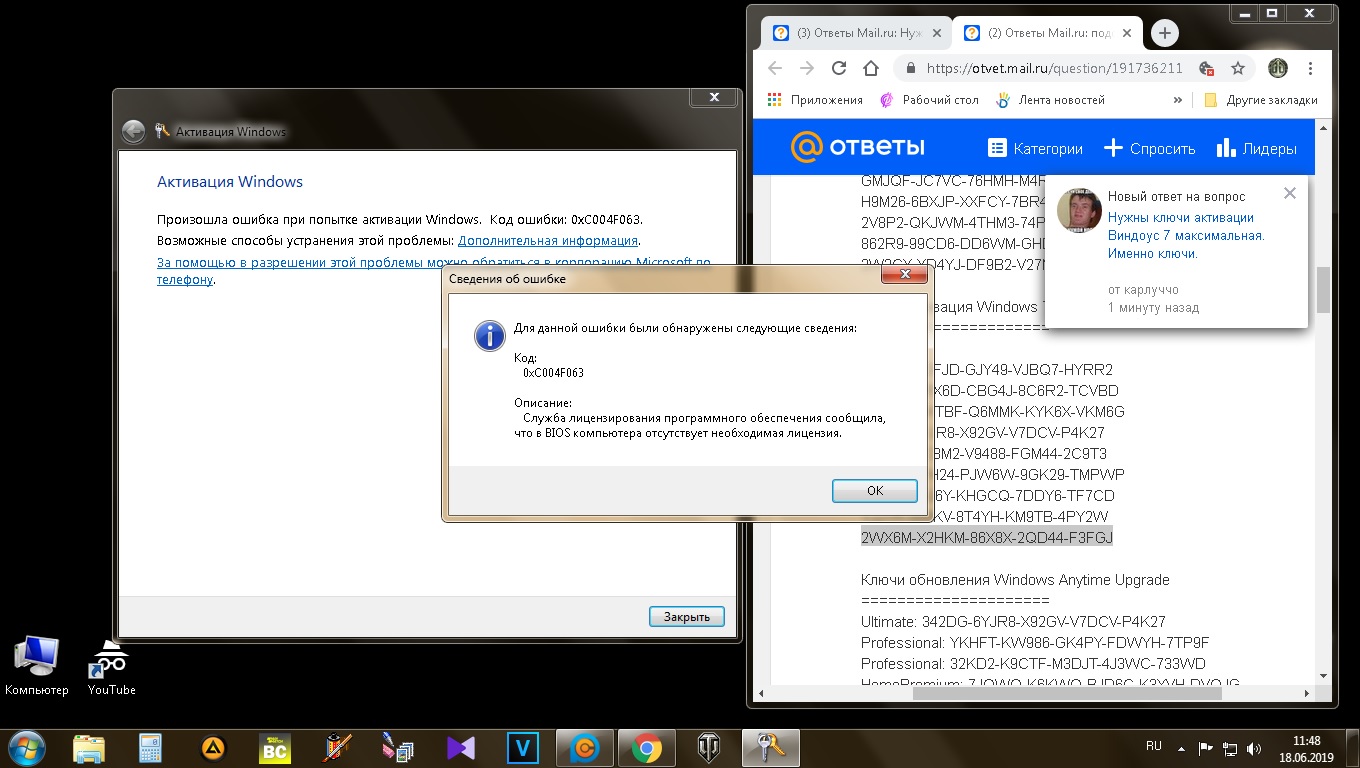Click the link about contacting Microsoft by phone

click(434, 271)
